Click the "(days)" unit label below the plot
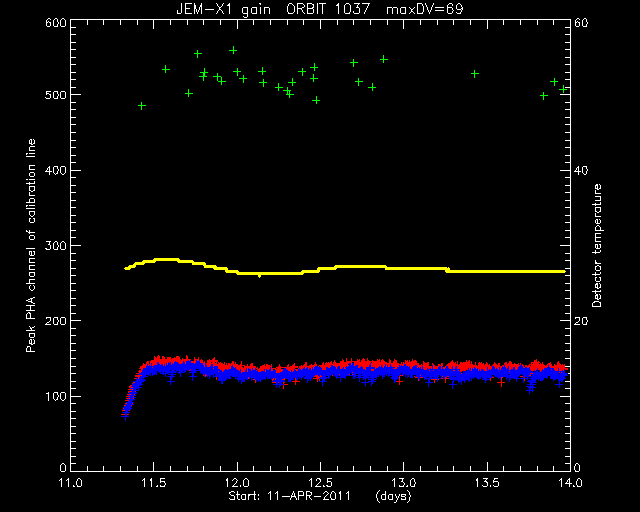 [x=393, y=496]
